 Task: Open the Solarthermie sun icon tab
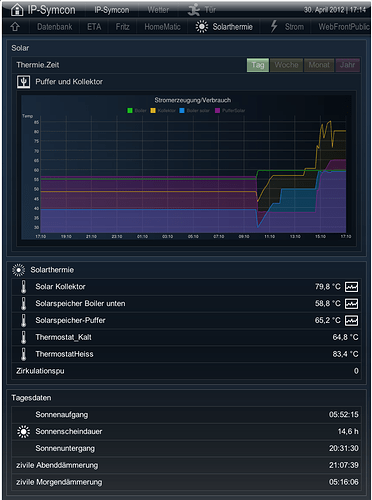pos(202,27)
